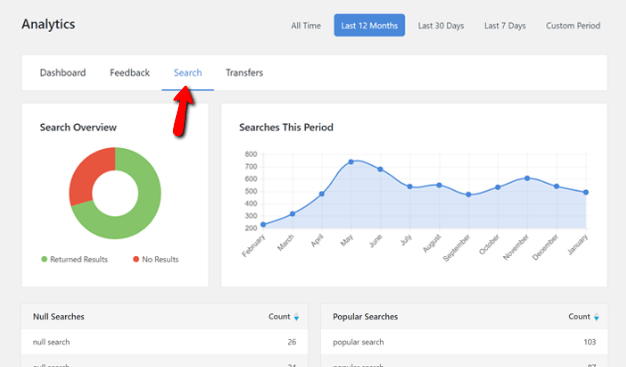Viewport: 626px width, 367px height.
Task: Click the 800 y-axis label
Action: (251, 154)
